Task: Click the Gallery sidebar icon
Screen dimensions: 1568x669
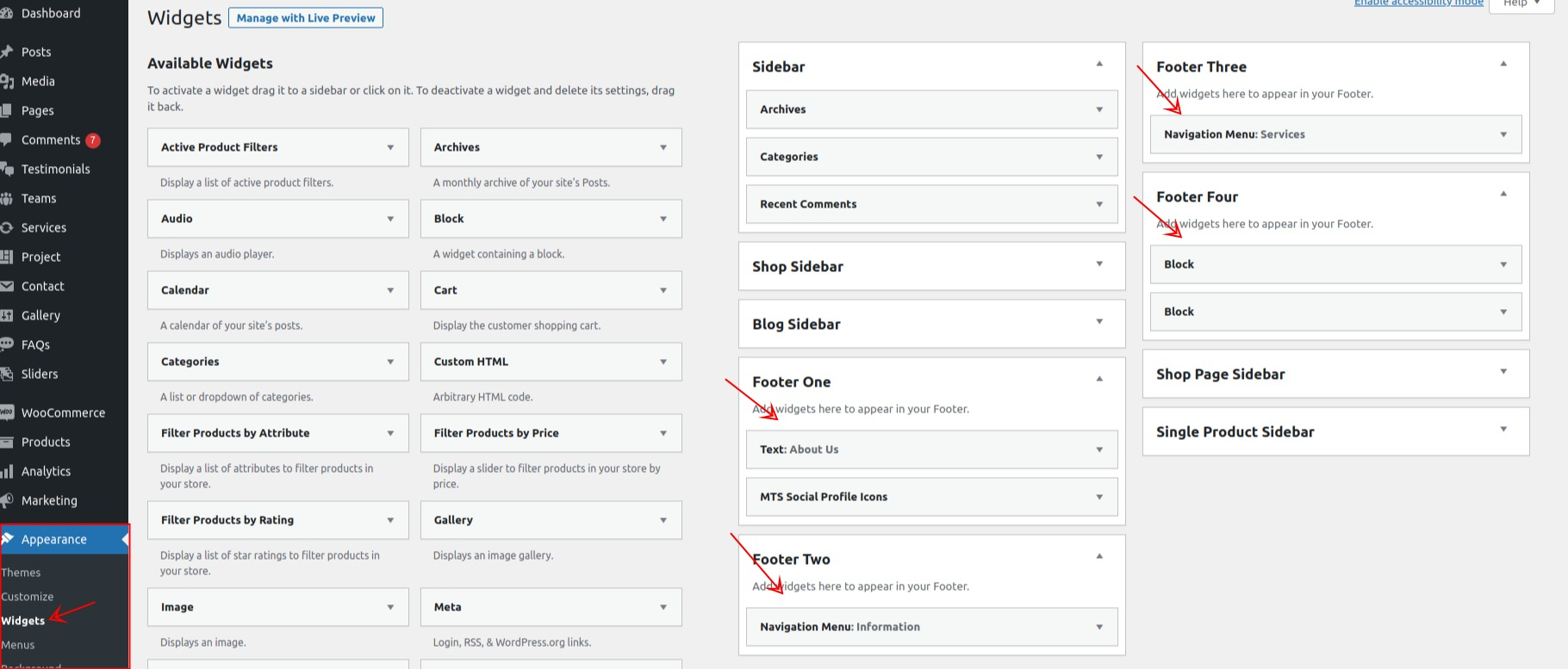Action: tap(7, 315)
